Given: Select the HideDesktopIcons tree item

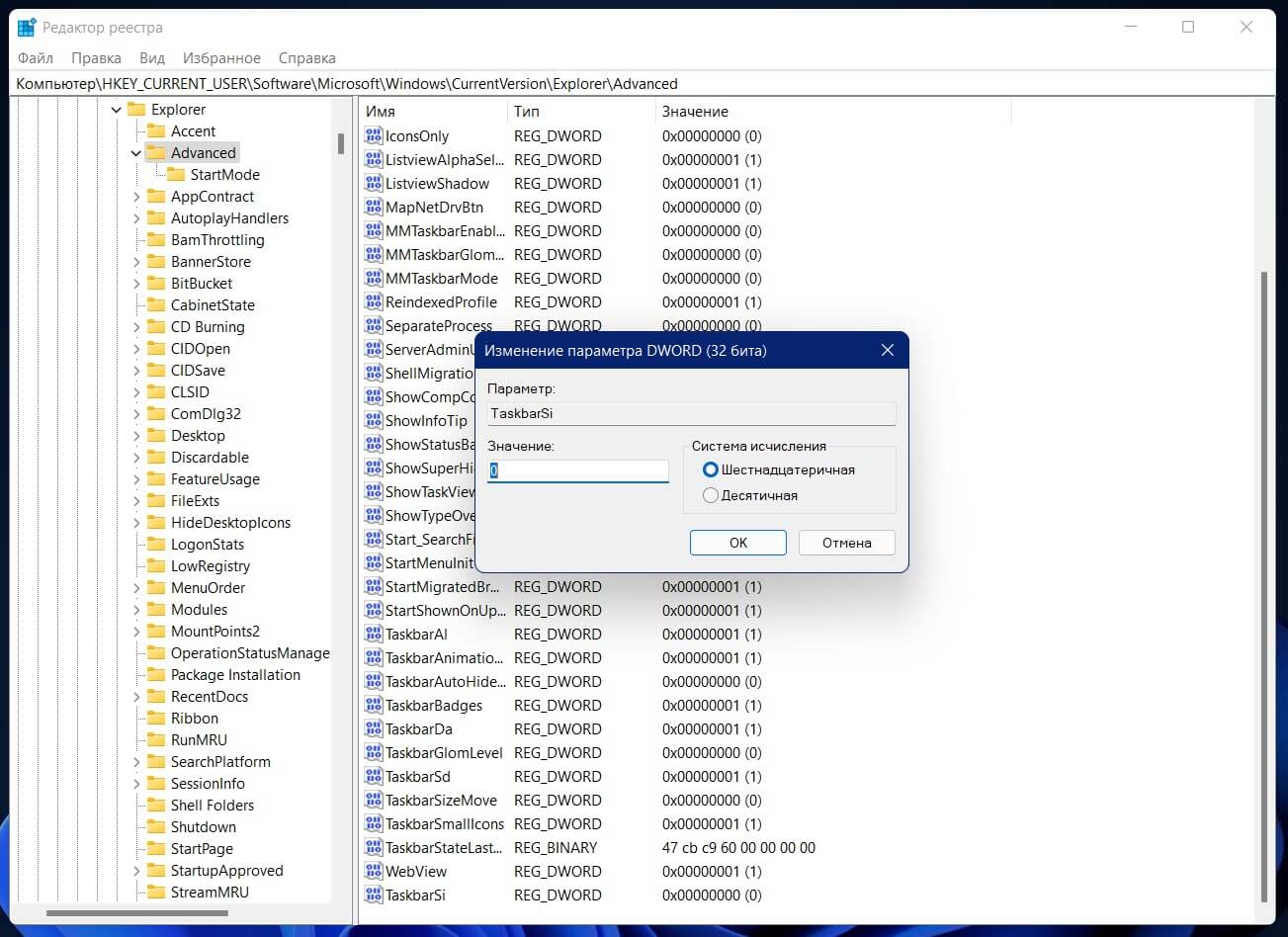Looking at the screenshot, I should click(x=230, y=523).
